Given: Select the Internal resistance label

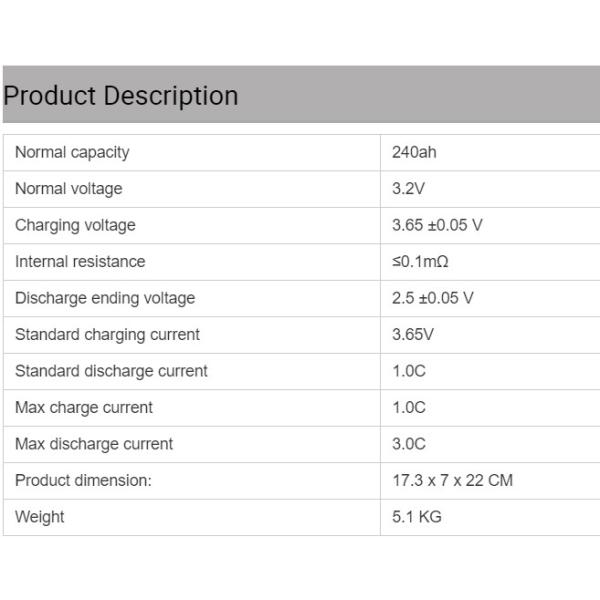Looking at the screenshot, I should point(80,262).
